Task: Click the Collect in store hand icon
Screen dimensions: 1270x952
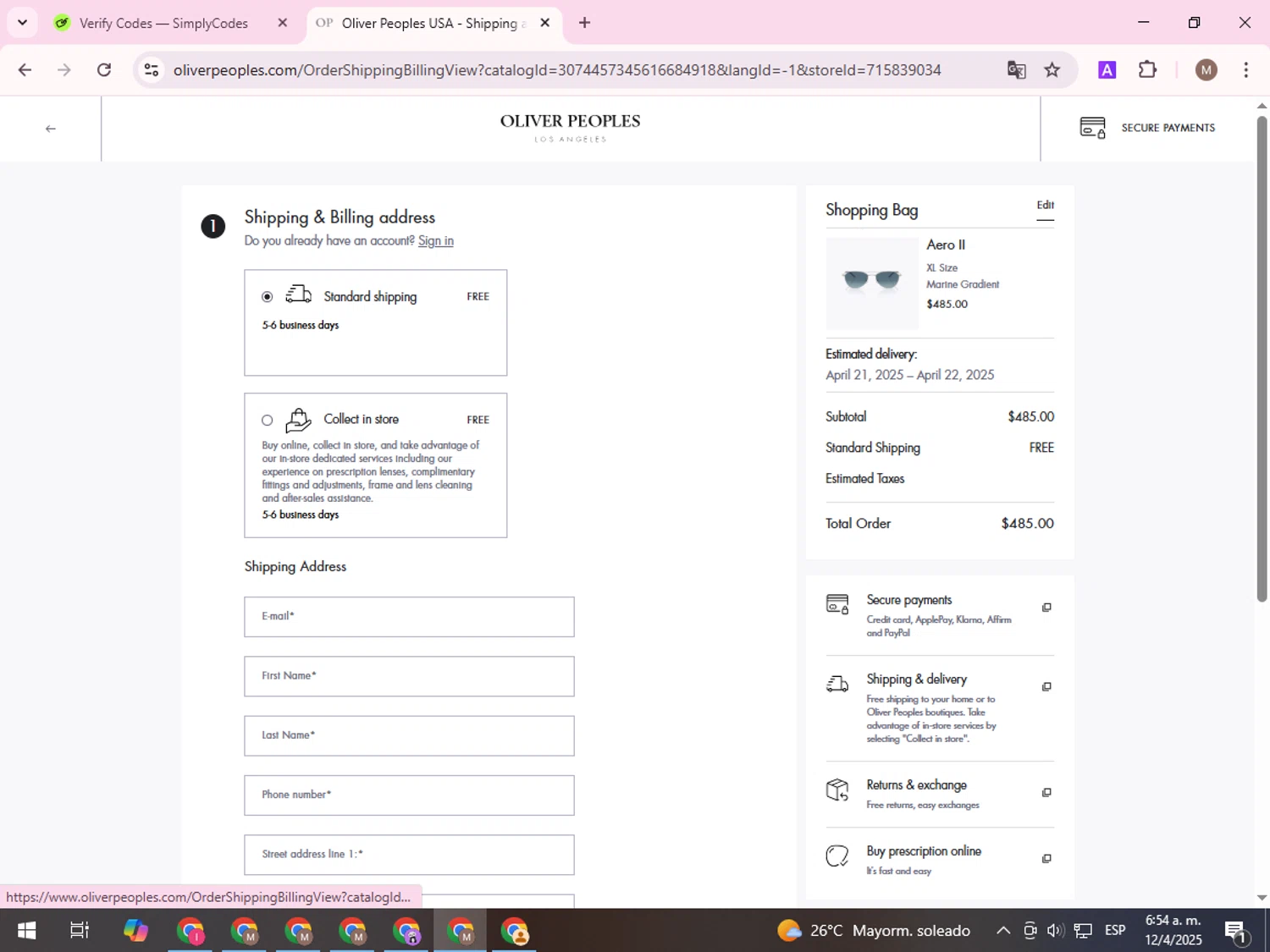Action: point(298,419)
